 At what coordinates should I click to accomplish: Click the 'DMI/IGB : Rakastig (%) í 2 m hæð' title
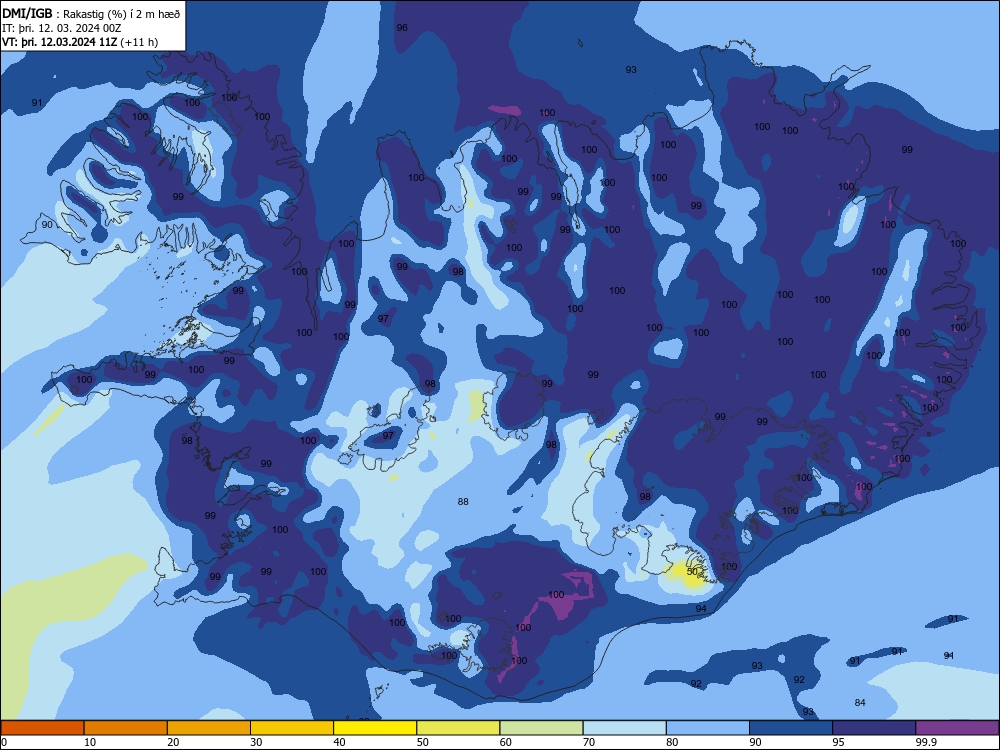pyautogui.click(x=91, y=14)
